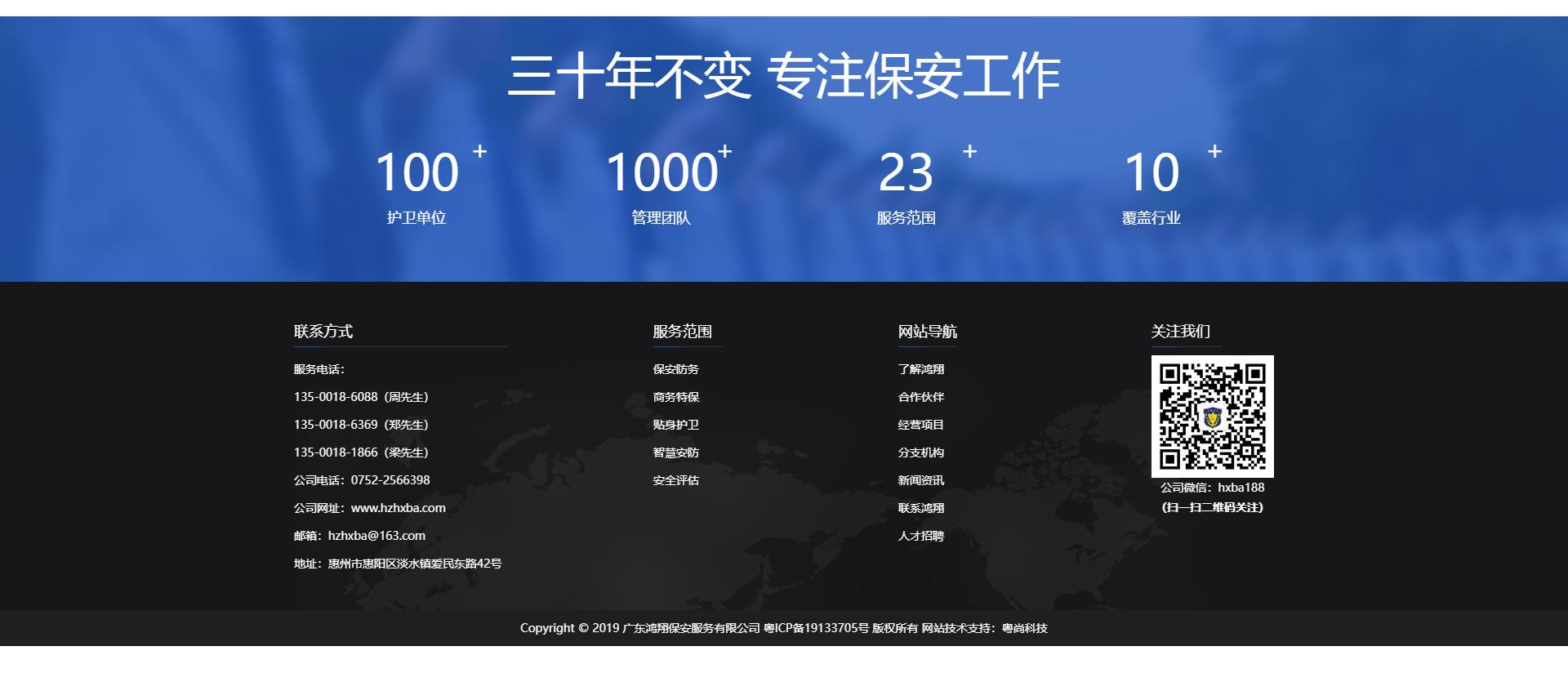Open the 保安防务 service link
This screenshot has height=682, width=1568.
tap(675, 369)
